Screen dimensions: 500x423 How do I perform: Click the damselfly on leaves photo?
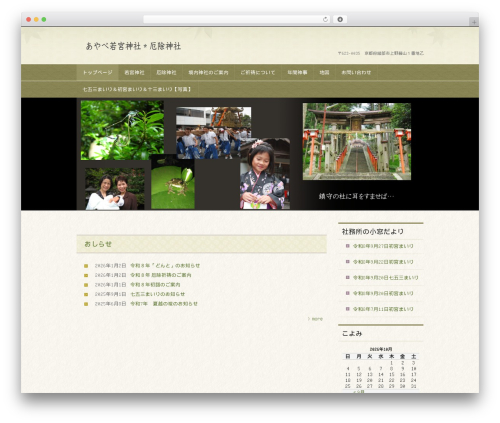(122, 130)
